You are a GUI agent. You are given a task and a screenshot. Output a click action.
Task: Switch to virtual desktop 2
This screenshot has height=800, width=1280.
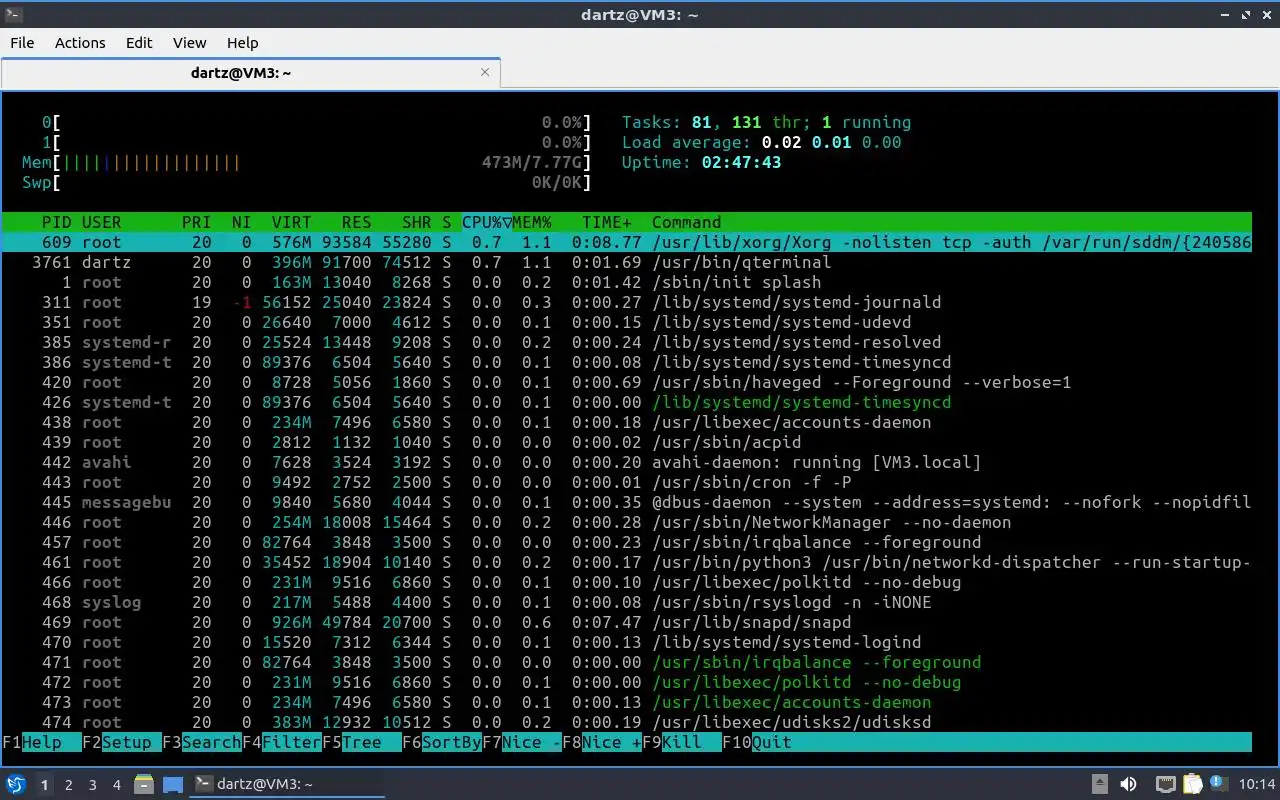click(69, 785)
